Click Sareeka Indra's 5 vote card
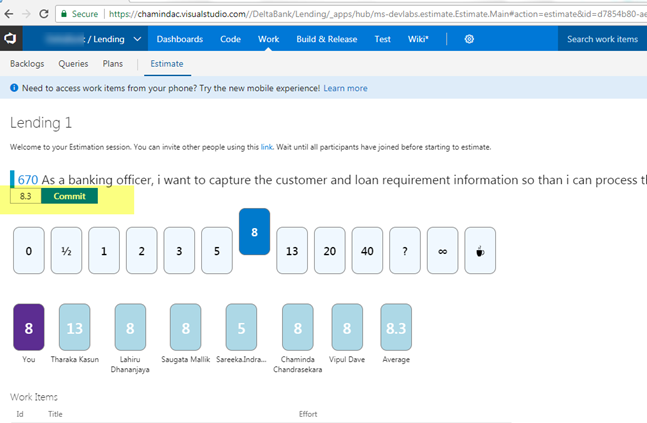 pyautogui.click(x=241, y=327)
